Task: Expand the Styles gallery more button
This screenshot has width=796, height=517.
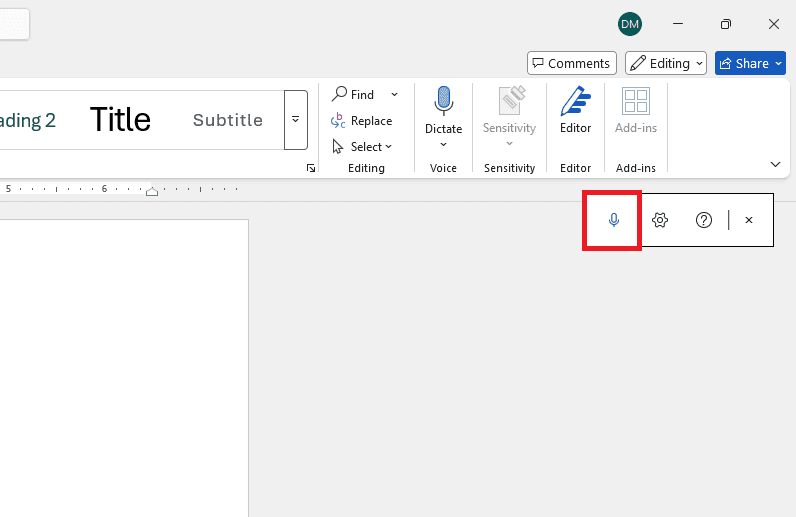Action: pos(295,120)
